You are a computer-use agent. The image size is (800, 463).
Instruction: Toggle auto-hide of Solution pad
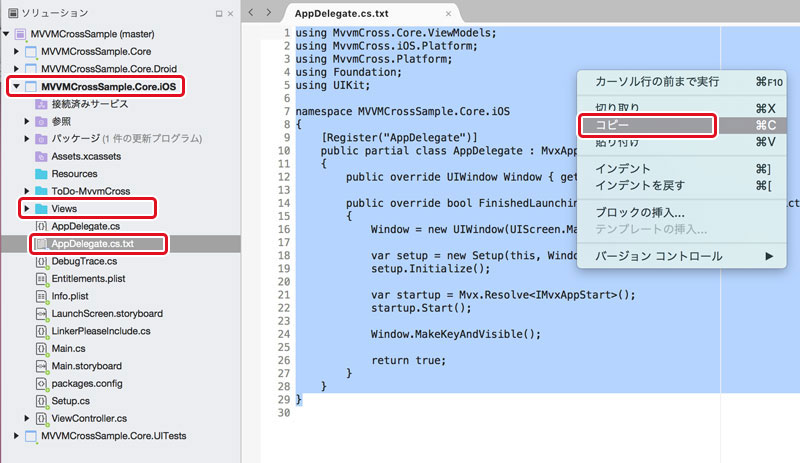point(219,14)
